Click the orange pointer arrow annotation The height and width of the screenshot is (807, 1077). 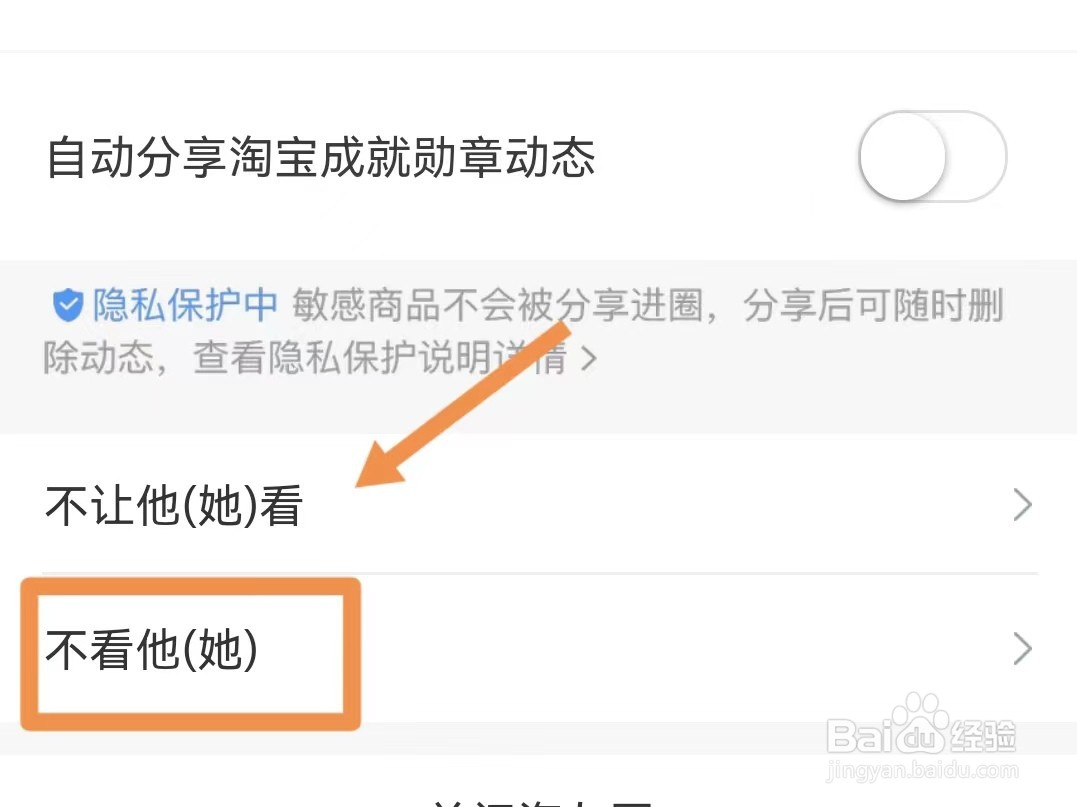click(462, 405)
